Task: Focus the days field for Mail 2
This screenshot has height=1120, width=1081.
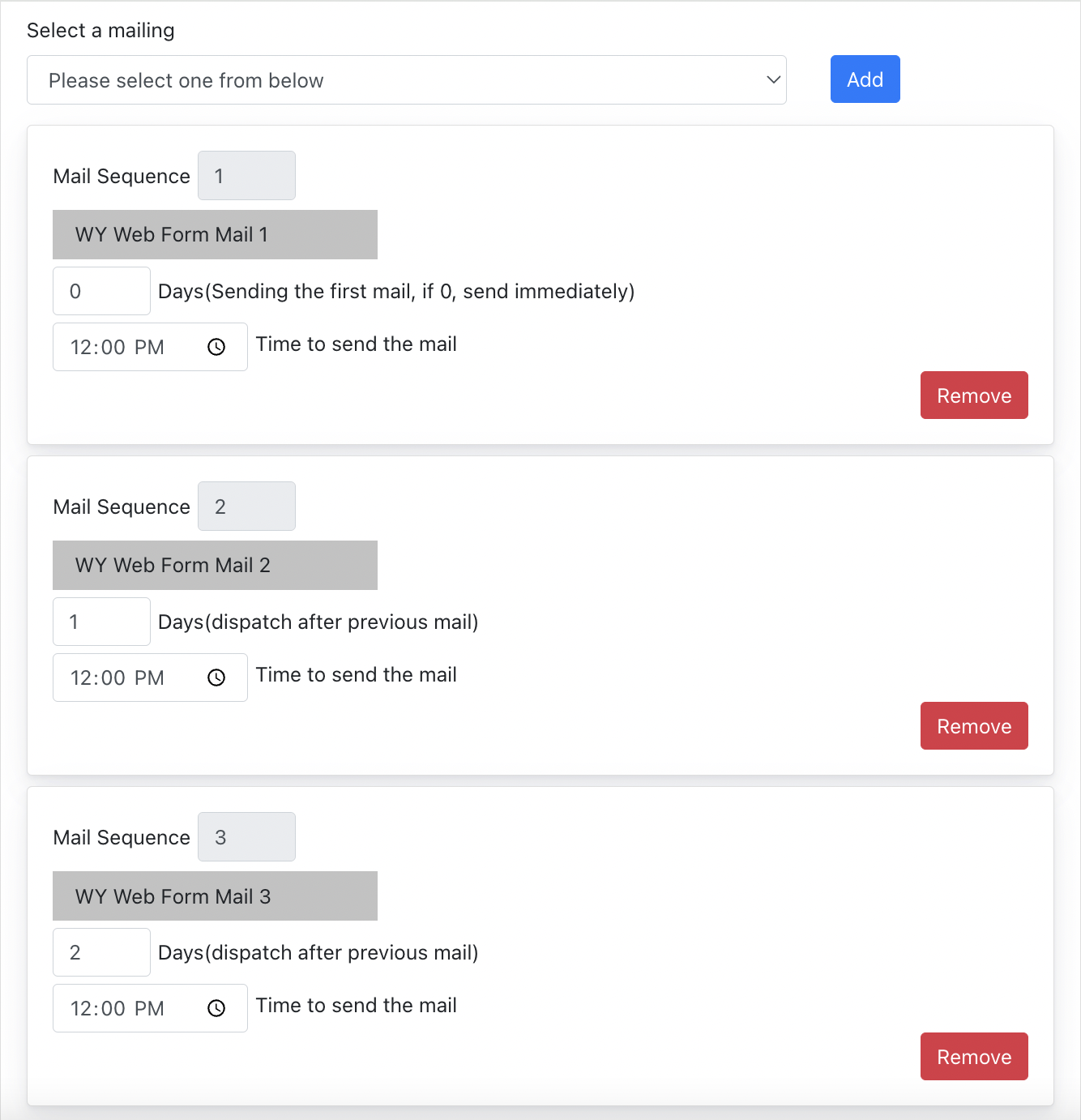Action: 101,622
